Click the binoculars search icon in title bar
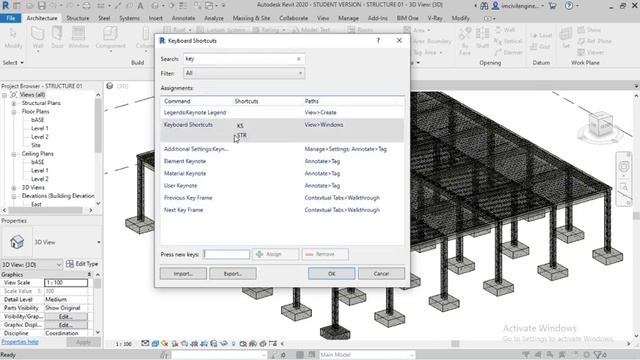 point(484,6)
